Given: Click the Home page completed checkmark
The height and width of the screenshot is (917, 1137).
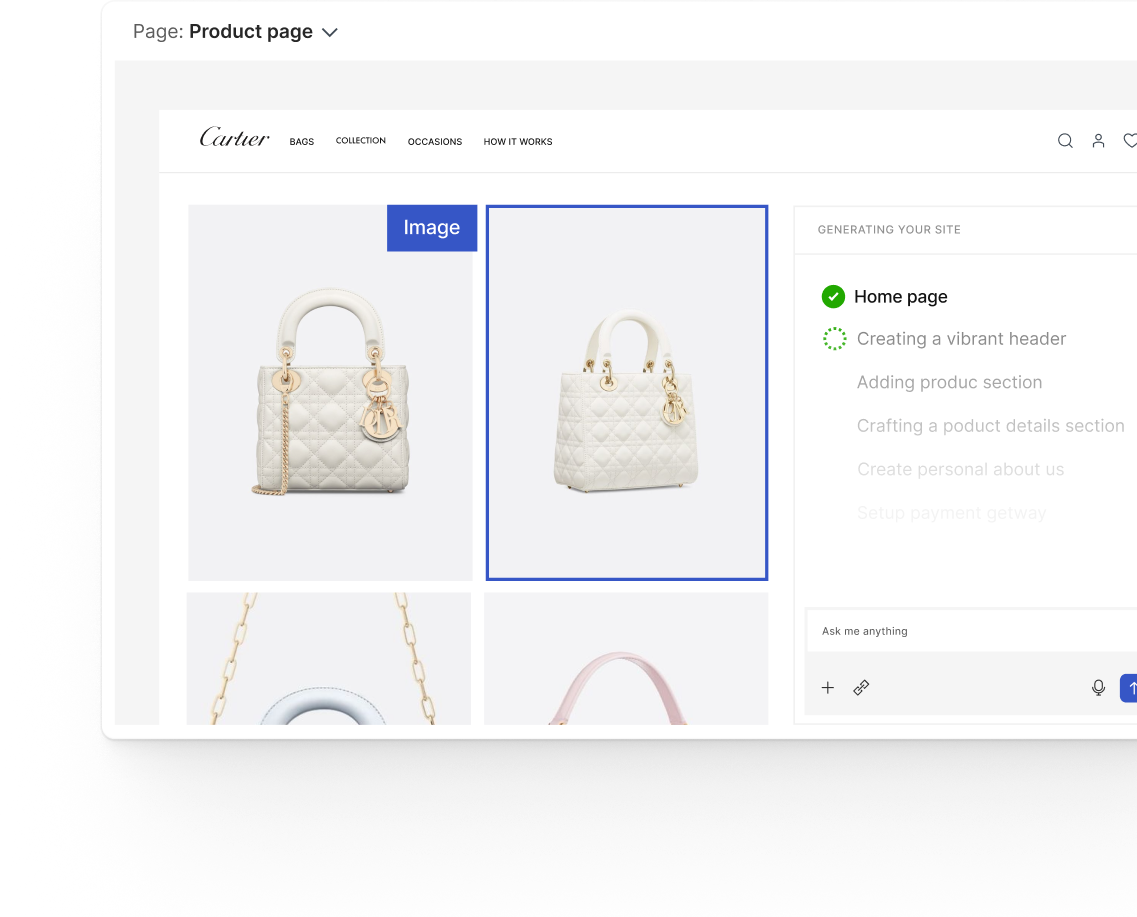Looking at the screenshot, I should coord(834,296).
